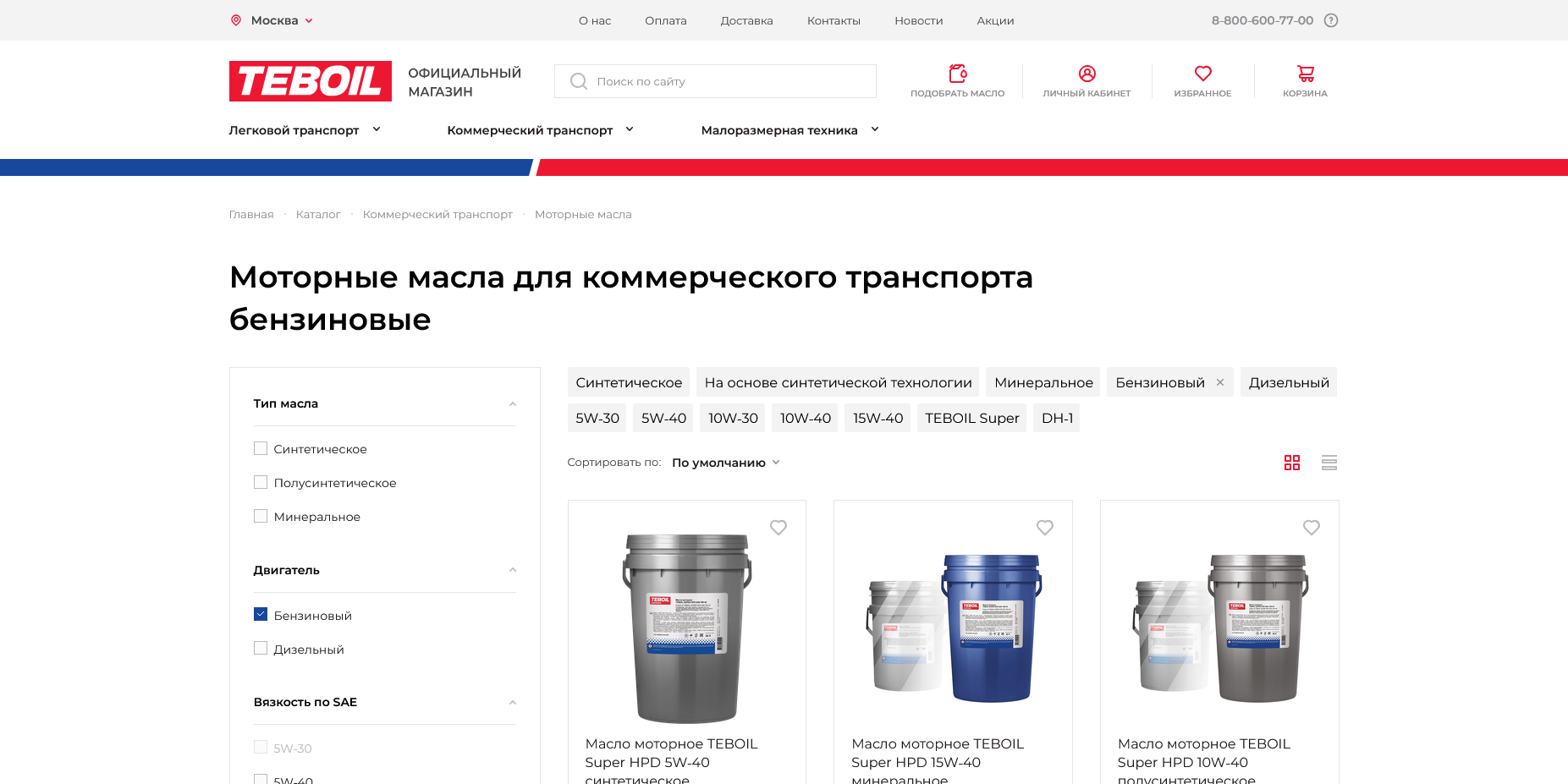The width and height of the screenshot is (1568, 784).
Task: Collapse the 'Вязкость по SAE' filter section
Action: [x=513, y=703]
